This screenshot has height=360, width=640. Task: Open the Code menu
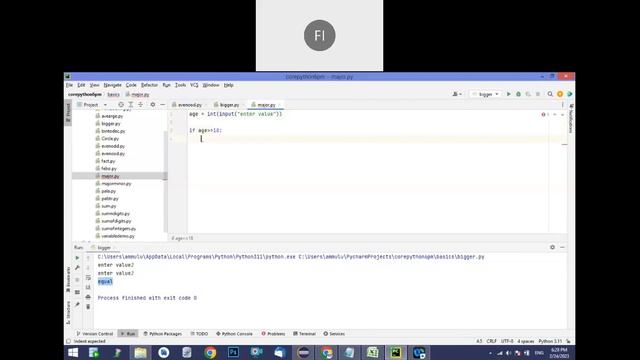(x=131, y=85)
